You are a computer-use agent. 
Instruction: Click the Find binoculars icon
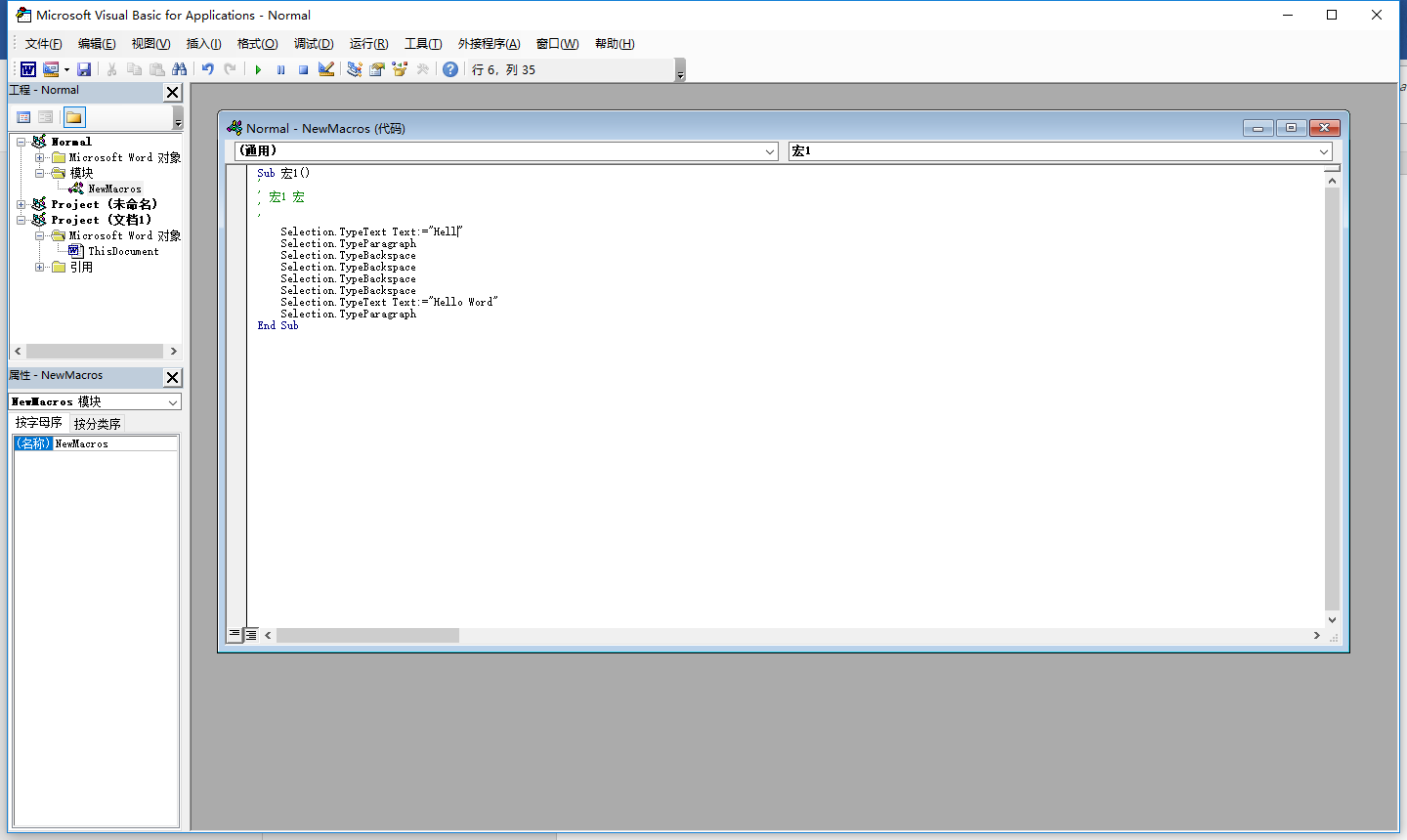tap(179, 69)
